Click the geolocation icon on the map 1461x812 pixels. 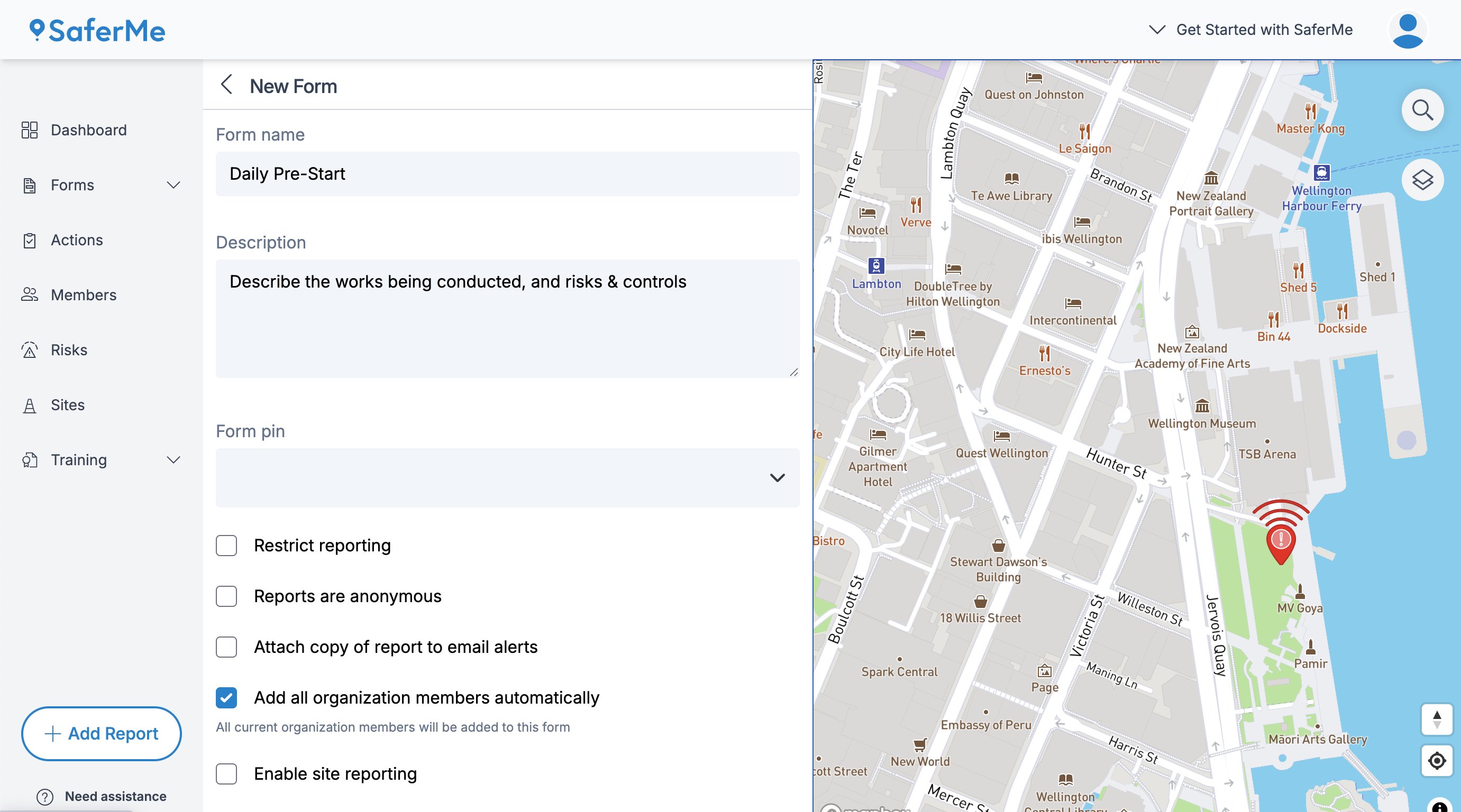coord(1437,760)
